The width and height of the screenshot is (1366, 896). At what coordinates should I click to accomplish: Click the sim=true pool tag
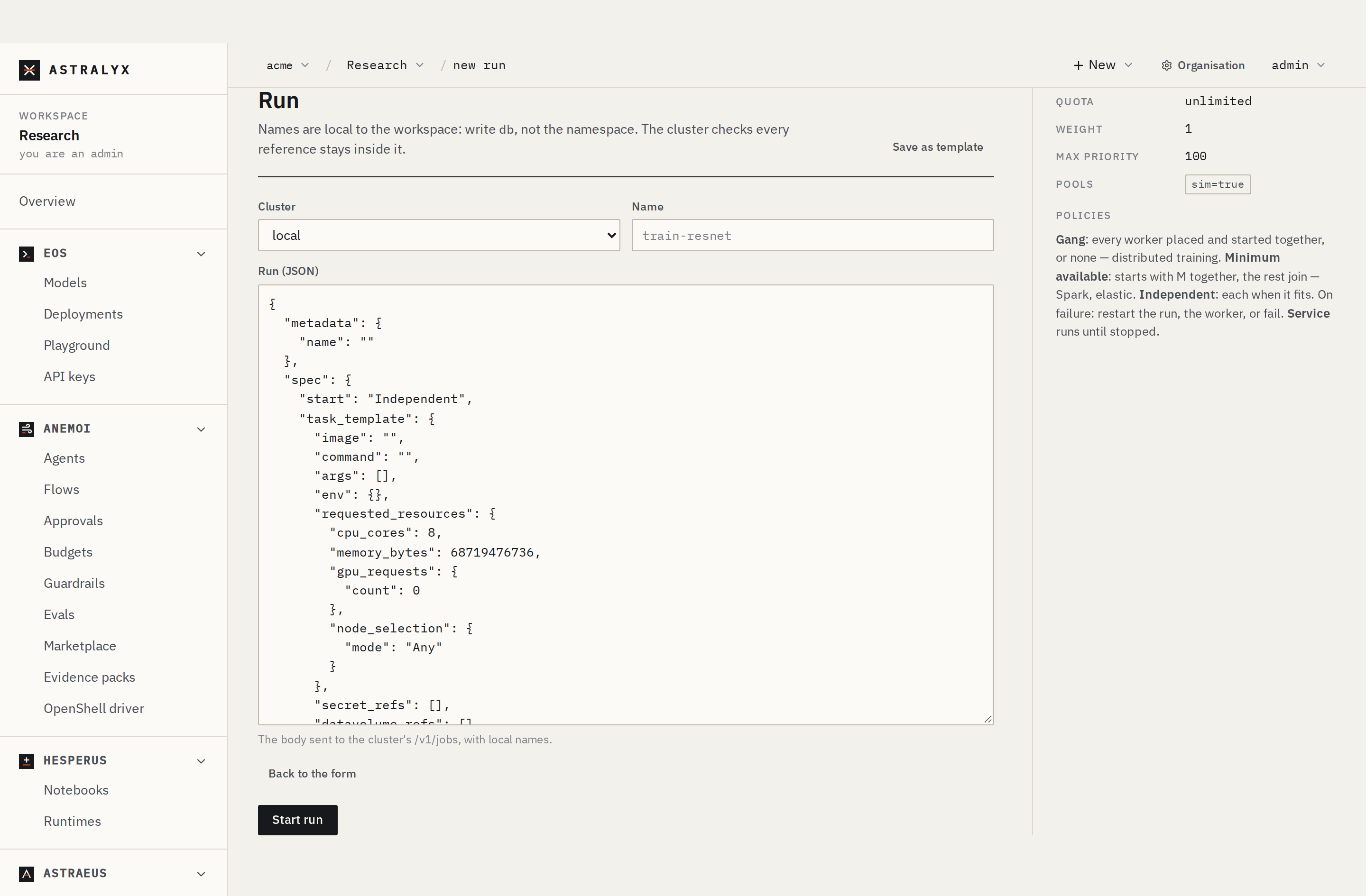point(1218,185)
